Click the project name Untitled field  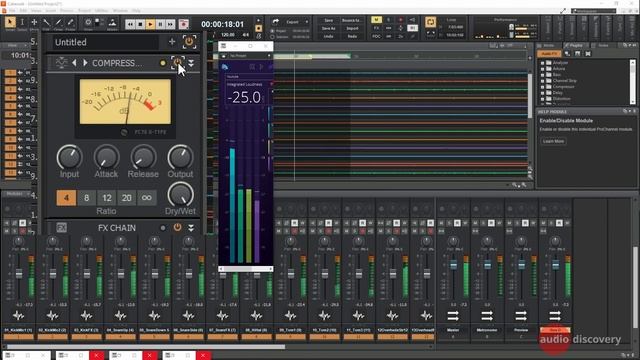click(x=105, y=42)
